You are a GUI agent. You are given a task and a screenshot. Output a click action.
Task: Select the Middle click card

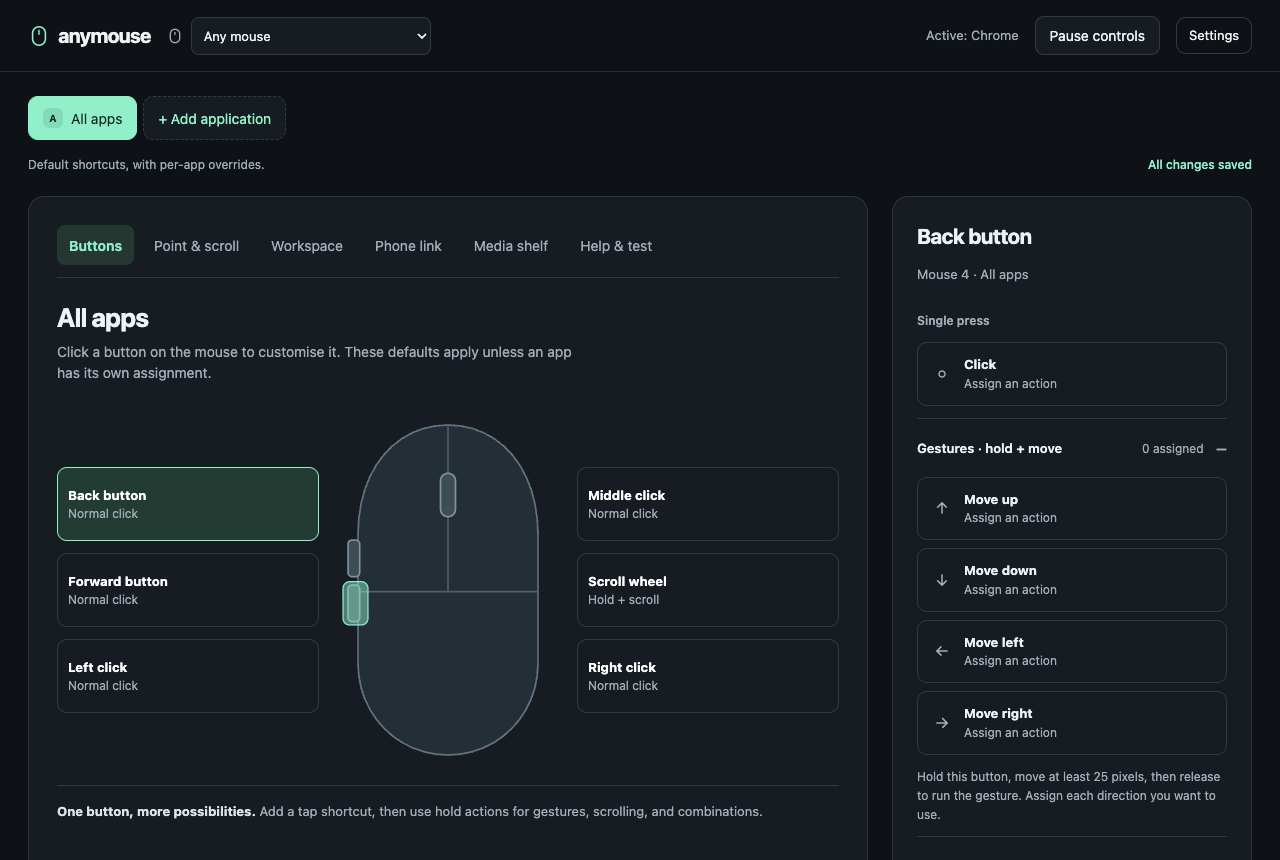tap(708, 504)
